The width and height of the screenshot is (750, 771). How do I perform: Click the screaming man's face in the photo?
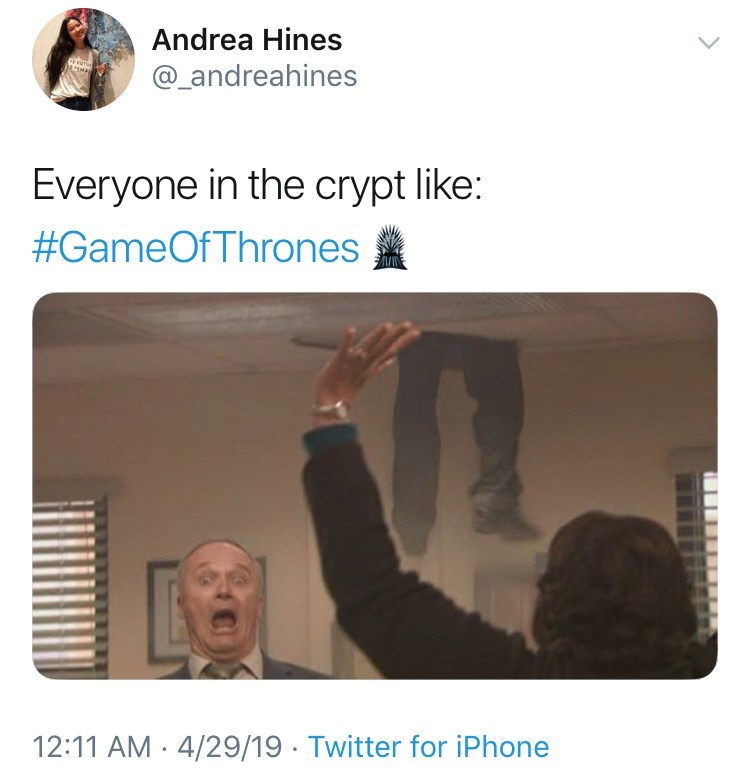[222, 600]
